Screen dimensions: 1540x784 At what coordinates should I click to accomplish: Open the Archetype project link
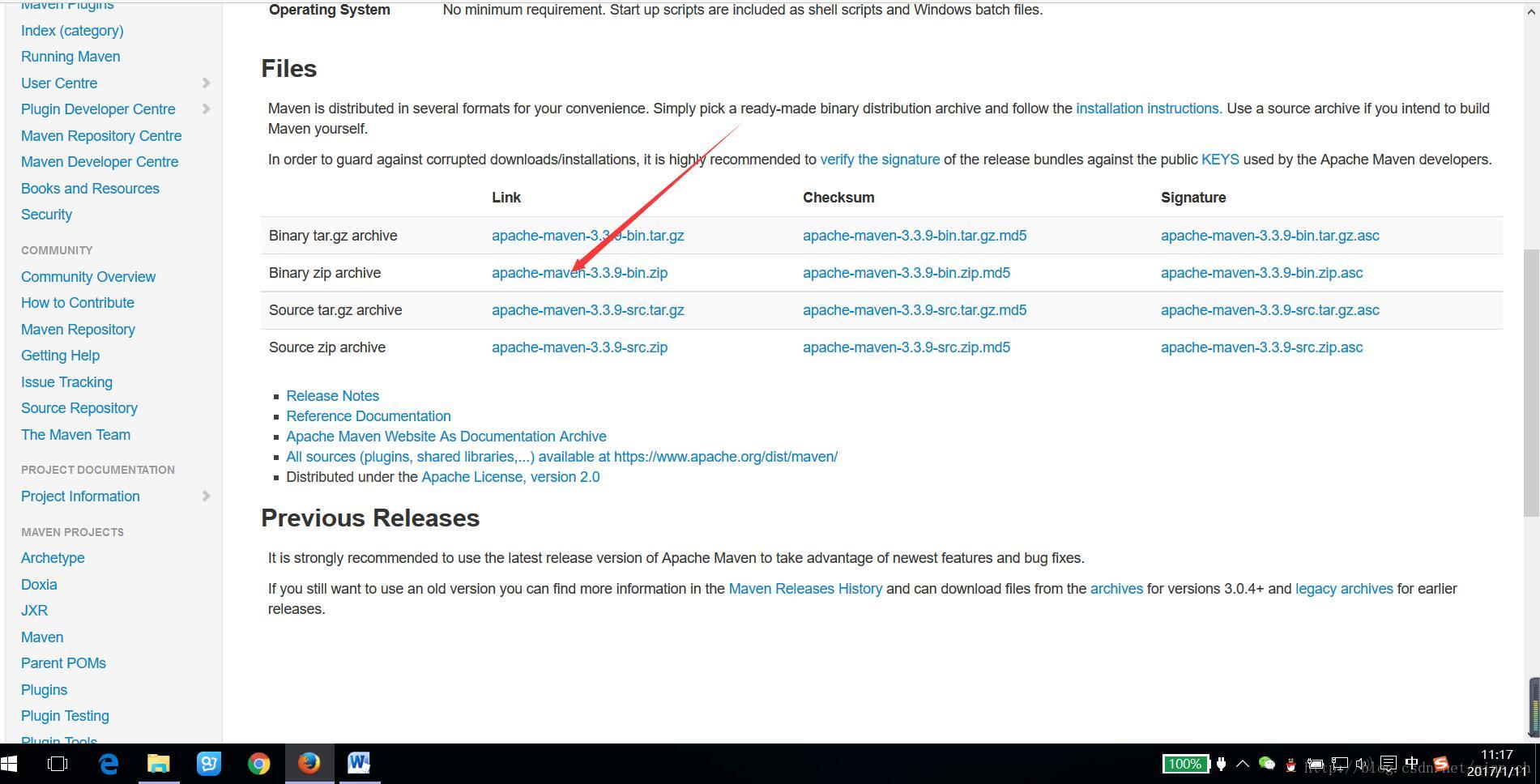click(x=53, y=558)
